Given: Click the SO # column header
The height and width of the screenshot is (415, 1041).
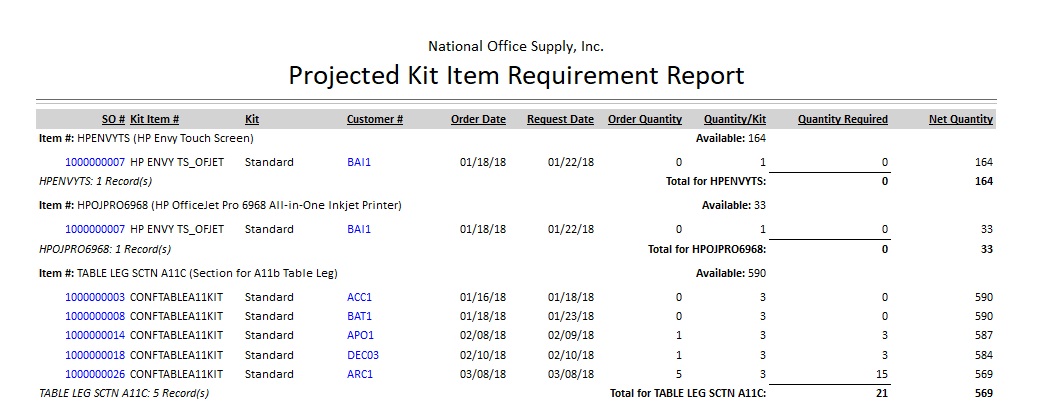Looking at the screenshot, I should (x=113, y=119).
